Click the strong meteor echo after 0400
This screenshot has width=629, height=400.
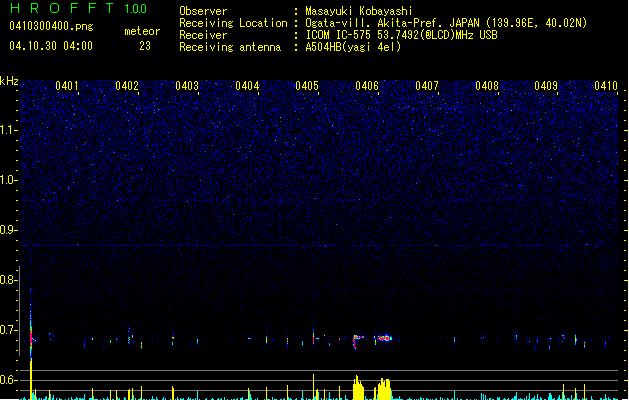[31, 329]
